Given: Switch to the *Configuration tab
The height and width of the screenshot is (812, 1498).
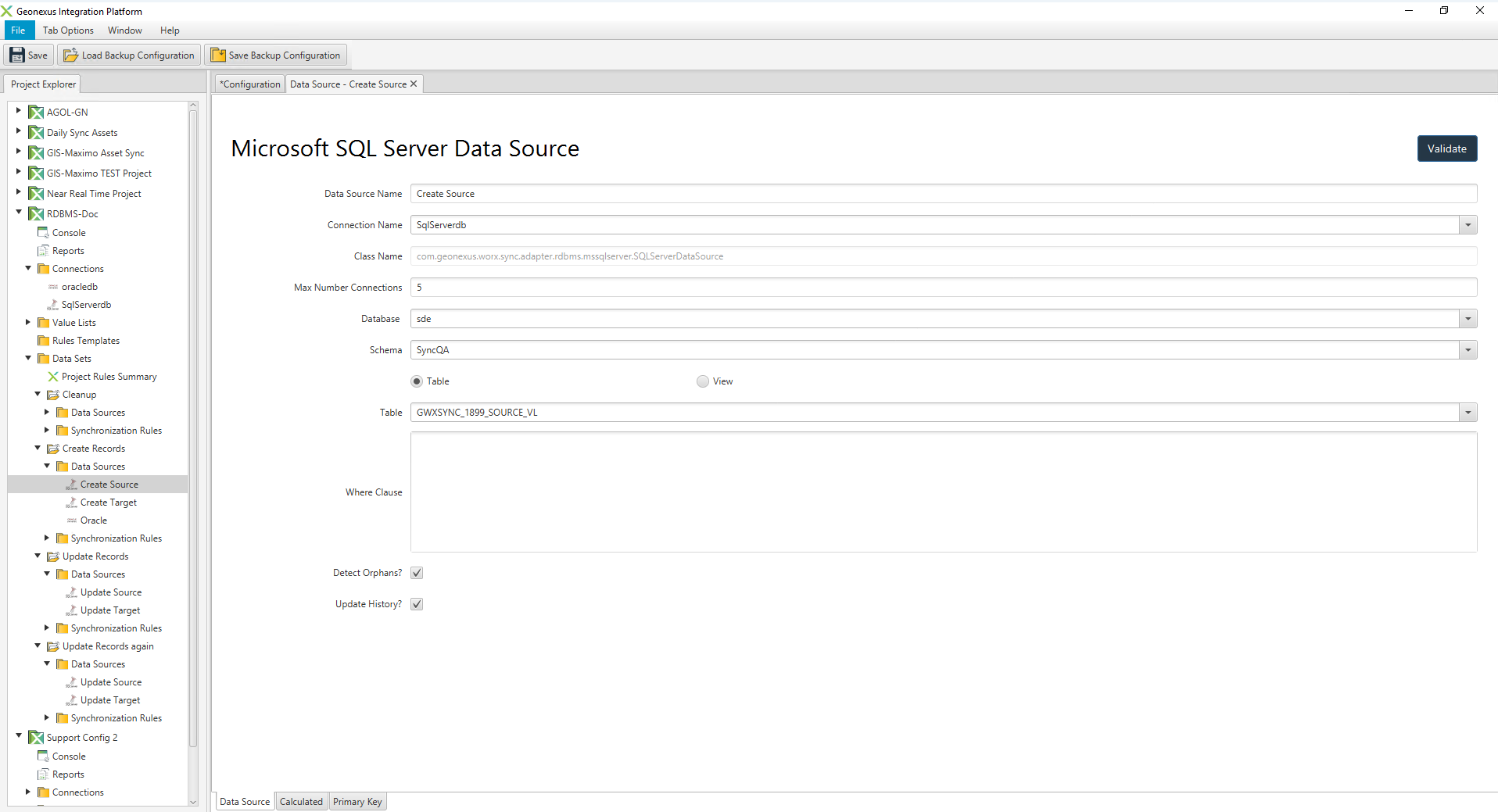Looking at the screenshot, I should (249, 84).
